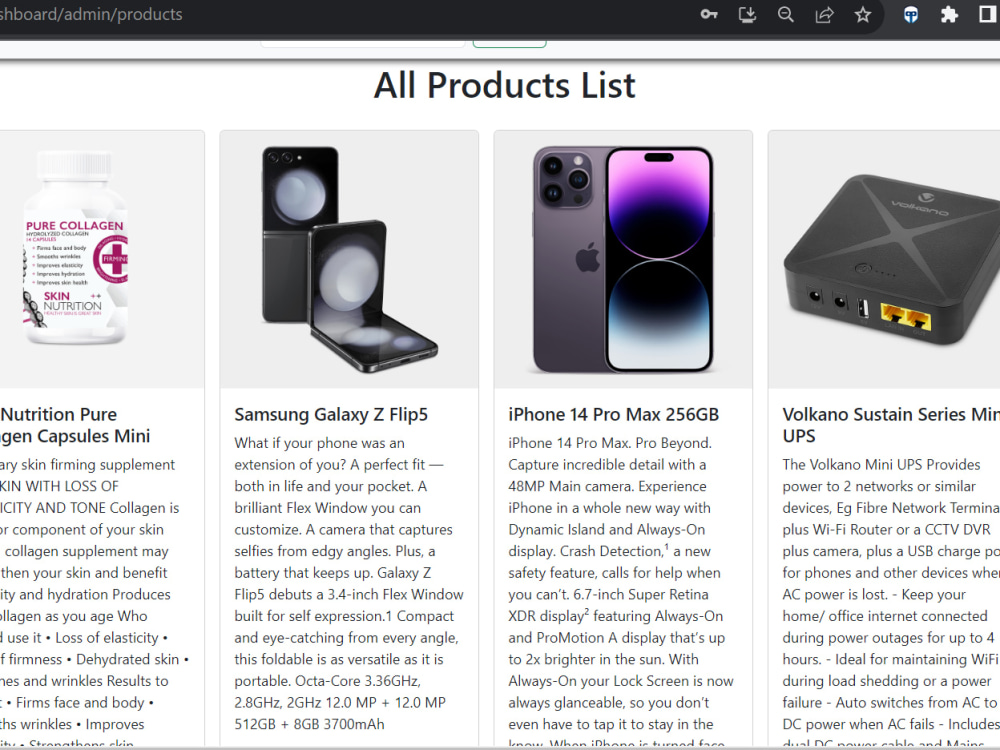Open the Extensions puzzle piece menu

point(949,14)
